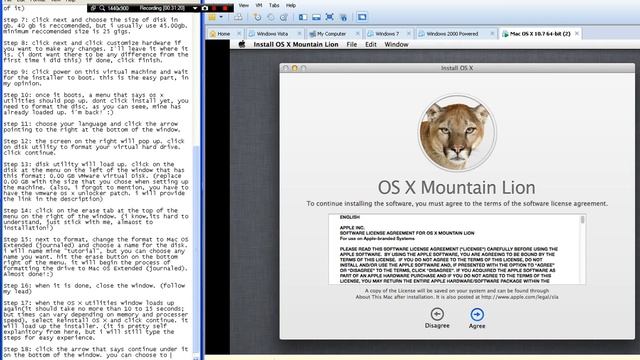Select the Mac OS X 10.7 64-bit (2) tab

(540, 34)
